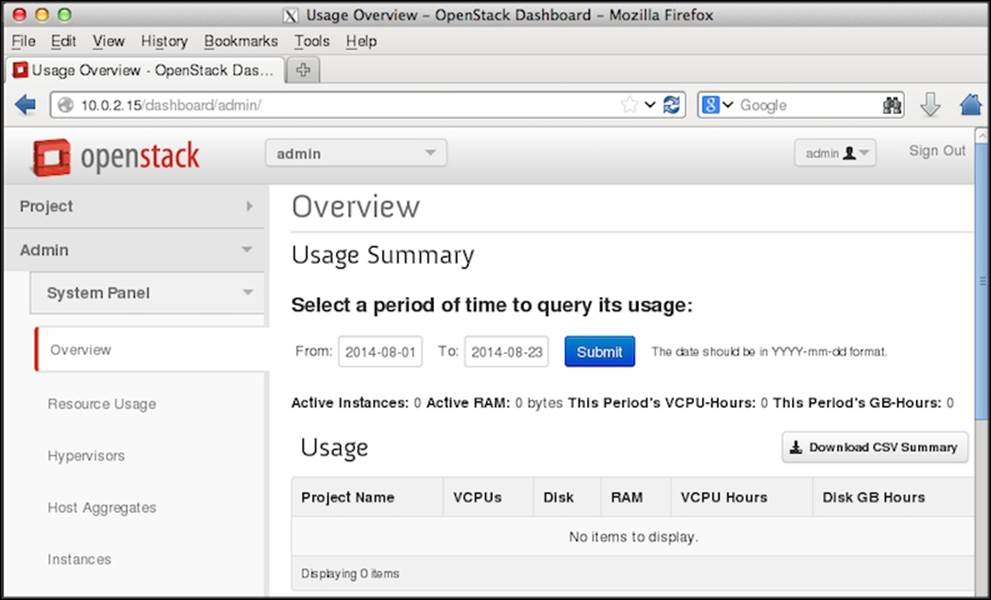Bookmark page with the star icon
Screen dimensions: 991x600
pyautogui.click(x=629, y=105)
